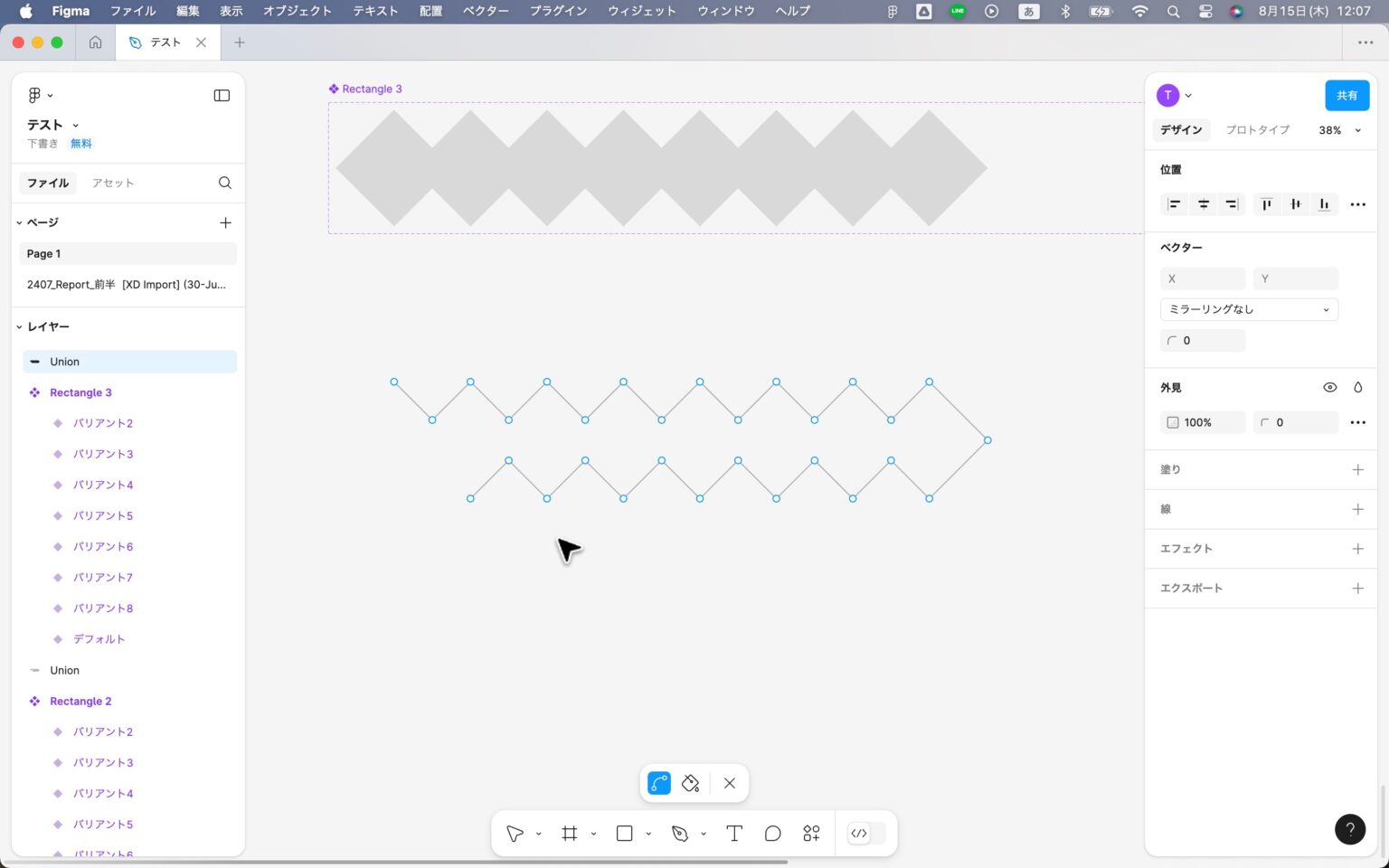Viewport: 1389px width, 868px height.
Task: Open the comment tool
Action: click(772, 833)
